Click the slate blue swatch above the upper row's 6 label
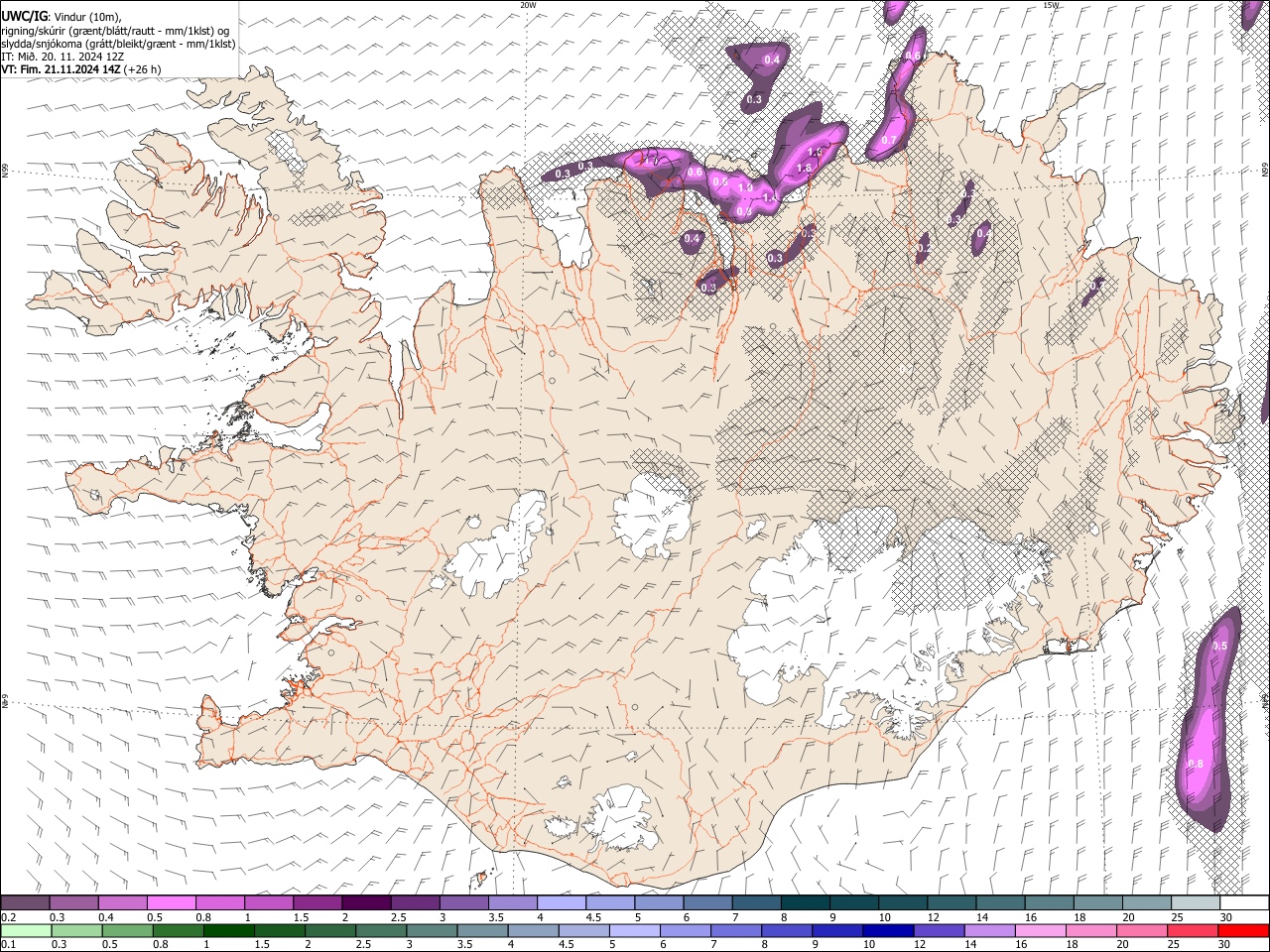The image size is (1270, 952). click(x=708, y=903)
